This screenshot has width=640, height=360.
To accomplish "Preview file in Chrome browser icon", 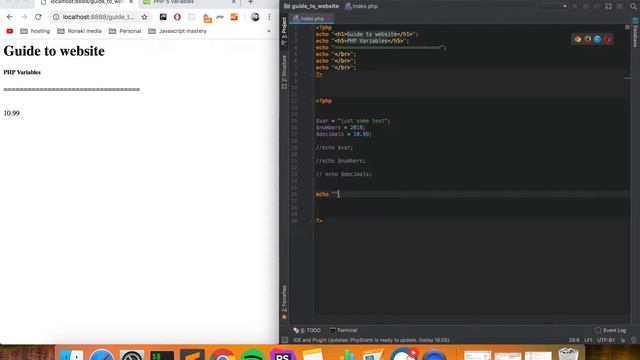I will click(x=578, y=39).
